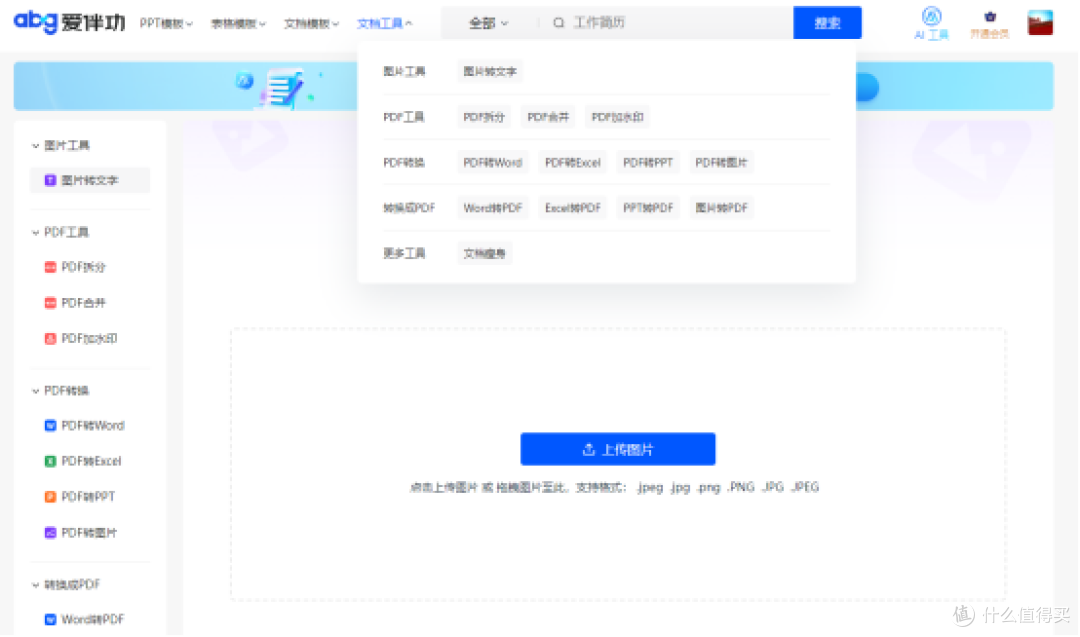Click the PDF转换 label in dropdown menu
This screenshot has height=637, width=1080.
pyautogui.click(x=404, y=163)
